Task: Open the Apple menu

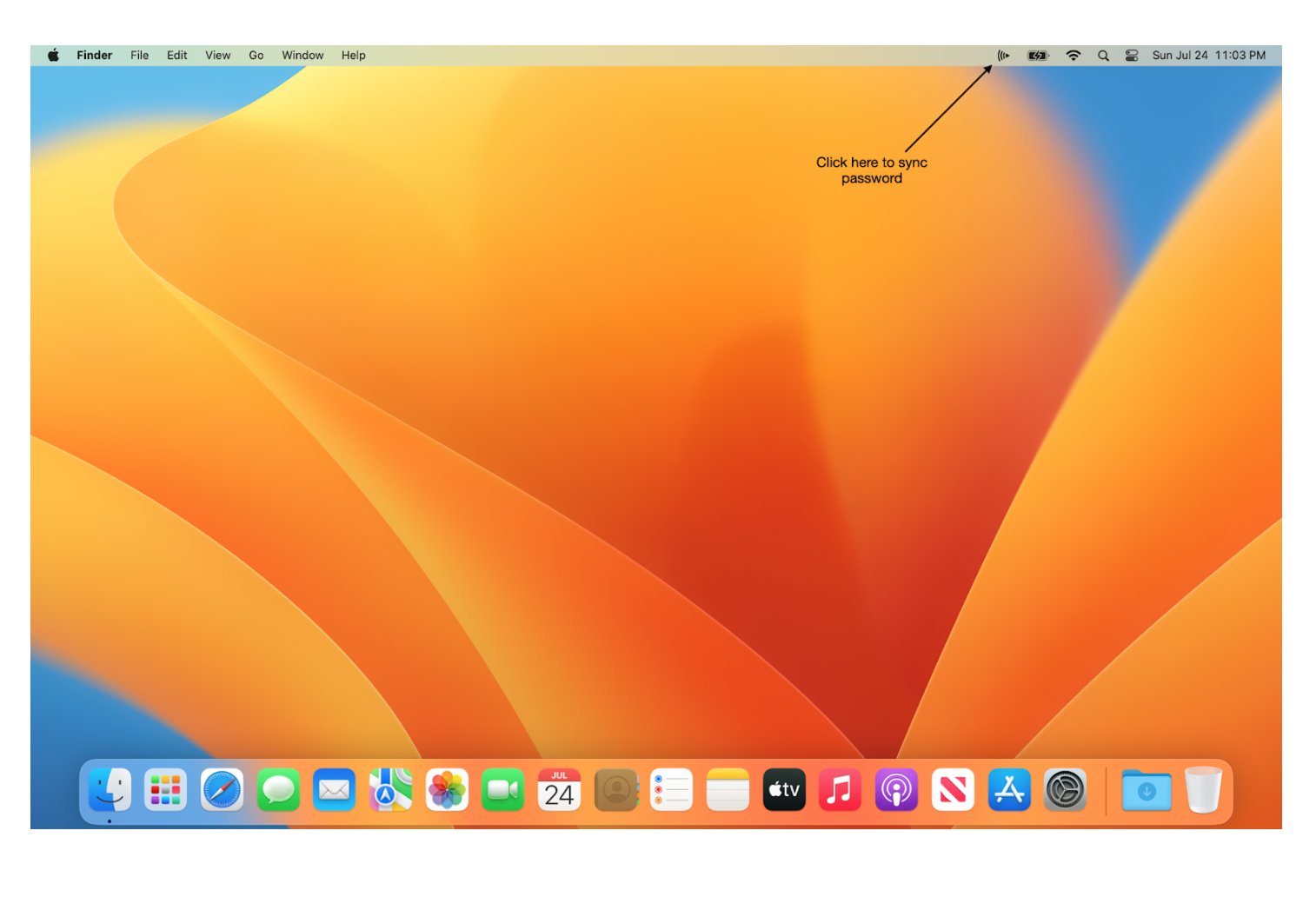Action: 53,56
